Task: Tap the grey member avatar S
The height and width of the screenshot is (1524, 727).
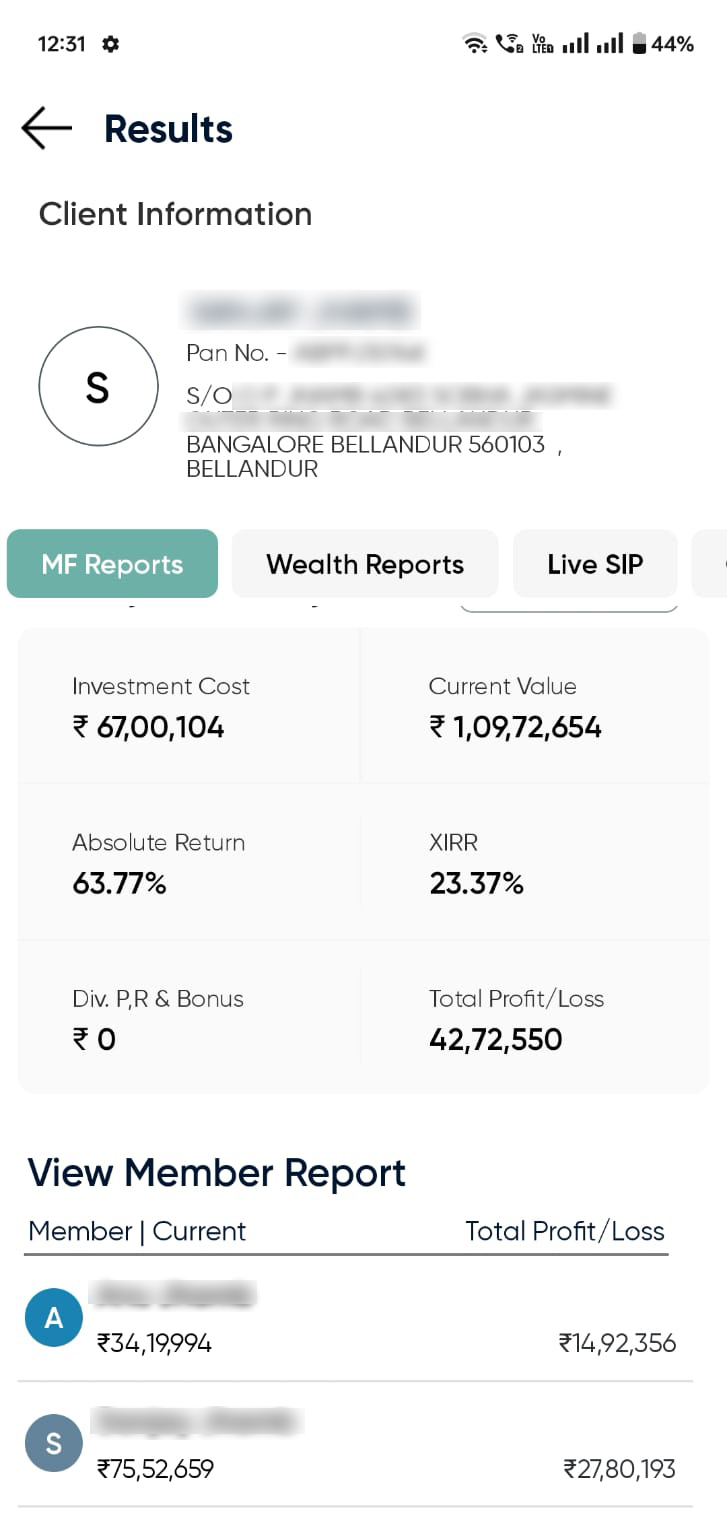Action: [53, 1443]
